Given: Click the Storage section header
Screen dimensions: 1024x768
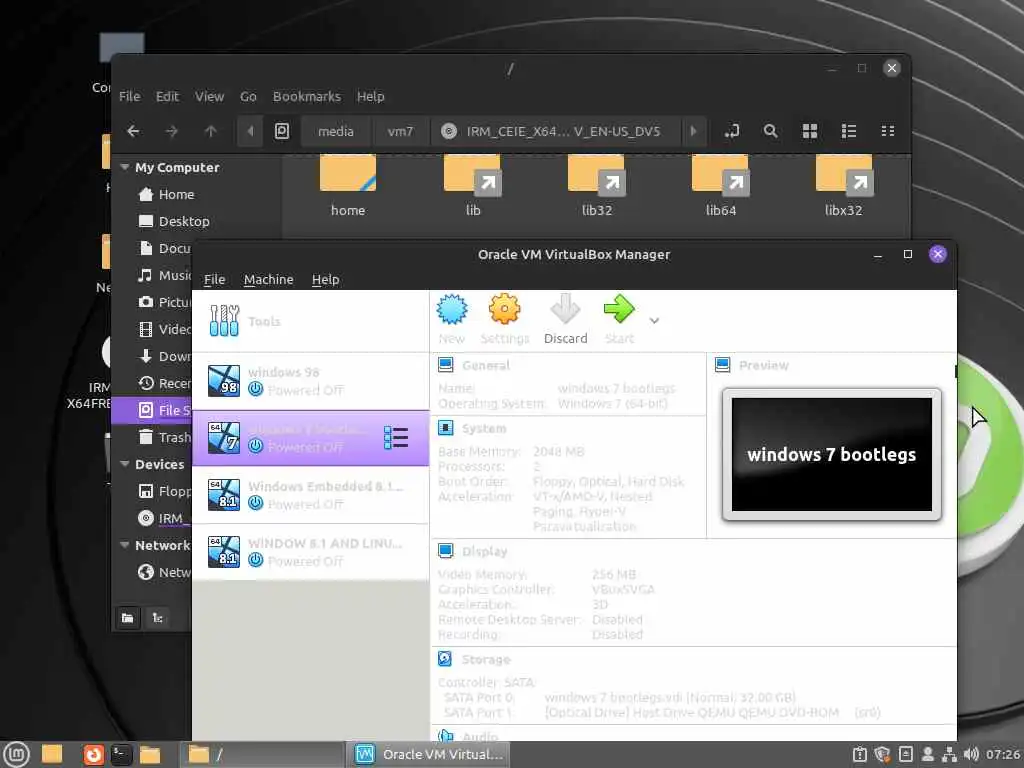Looking at the screenshot, I should [x=486, y=660].
